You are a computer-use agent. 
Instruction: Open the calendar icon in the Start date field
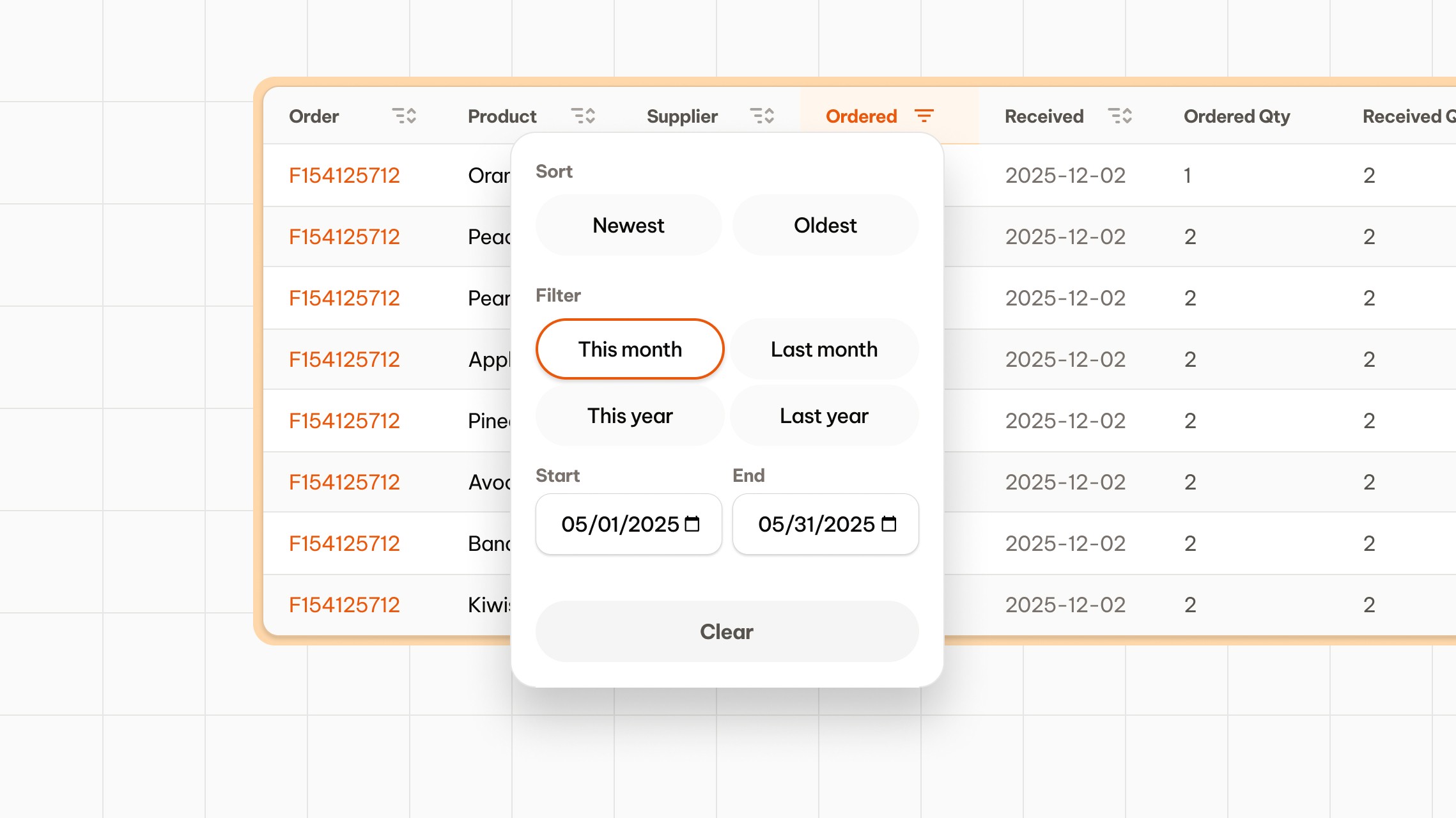[692, 524]
